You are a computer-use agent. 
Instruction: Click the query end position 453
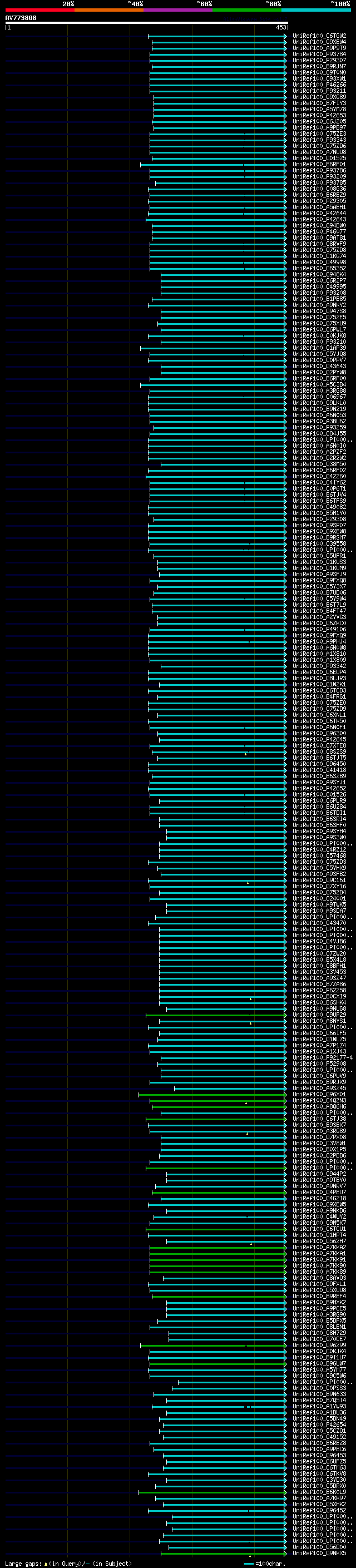coord(280,27)
